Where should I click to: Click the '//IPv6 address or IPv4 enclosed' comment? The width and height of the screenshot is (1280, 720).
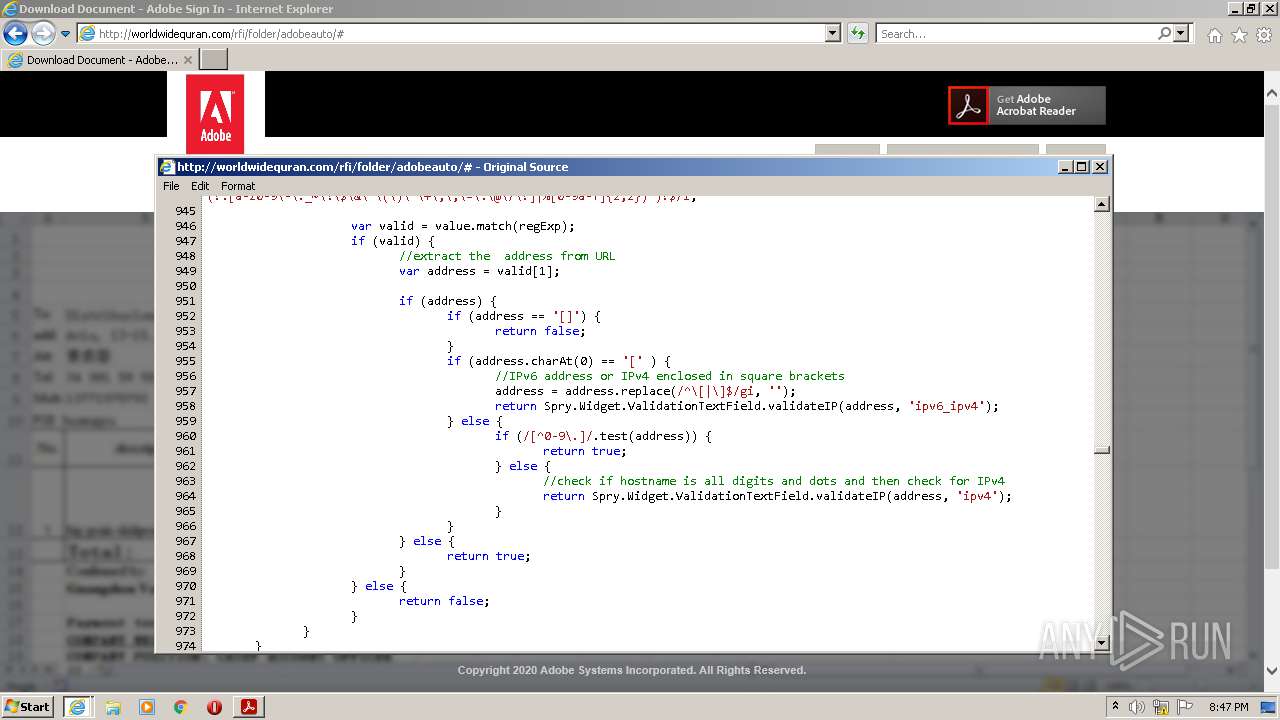click(669, 376)
